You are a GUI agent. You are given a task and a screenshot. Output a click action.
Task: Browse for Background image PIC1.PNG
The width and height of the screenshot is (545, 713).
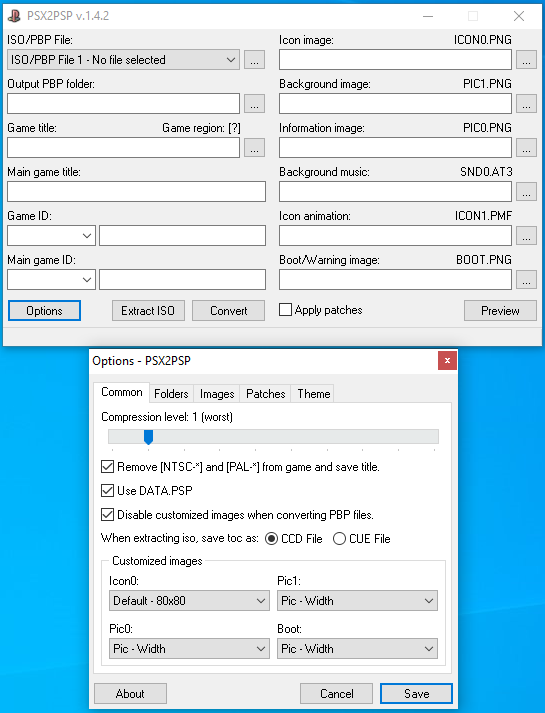coord(526,104)
